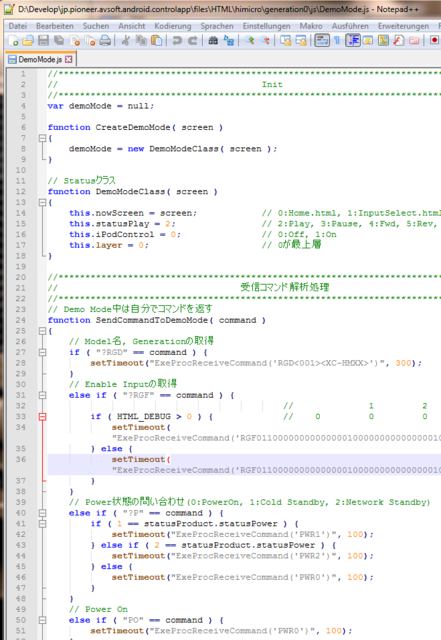Click the synchronize vertical scrolling icon

tap(285, 40)
